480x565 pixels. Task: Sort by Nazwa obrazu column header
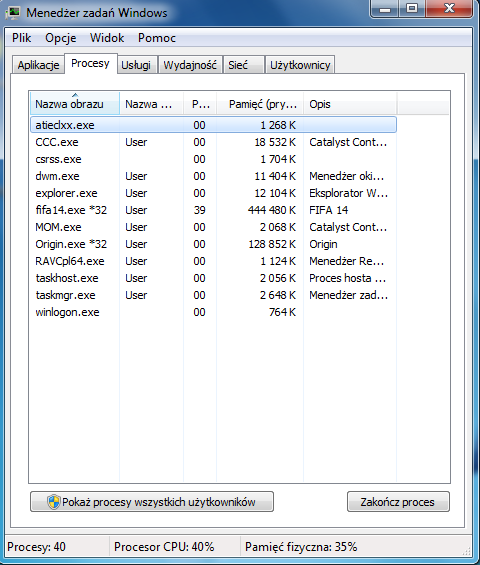pyautogui.click(x=75, y=104)
